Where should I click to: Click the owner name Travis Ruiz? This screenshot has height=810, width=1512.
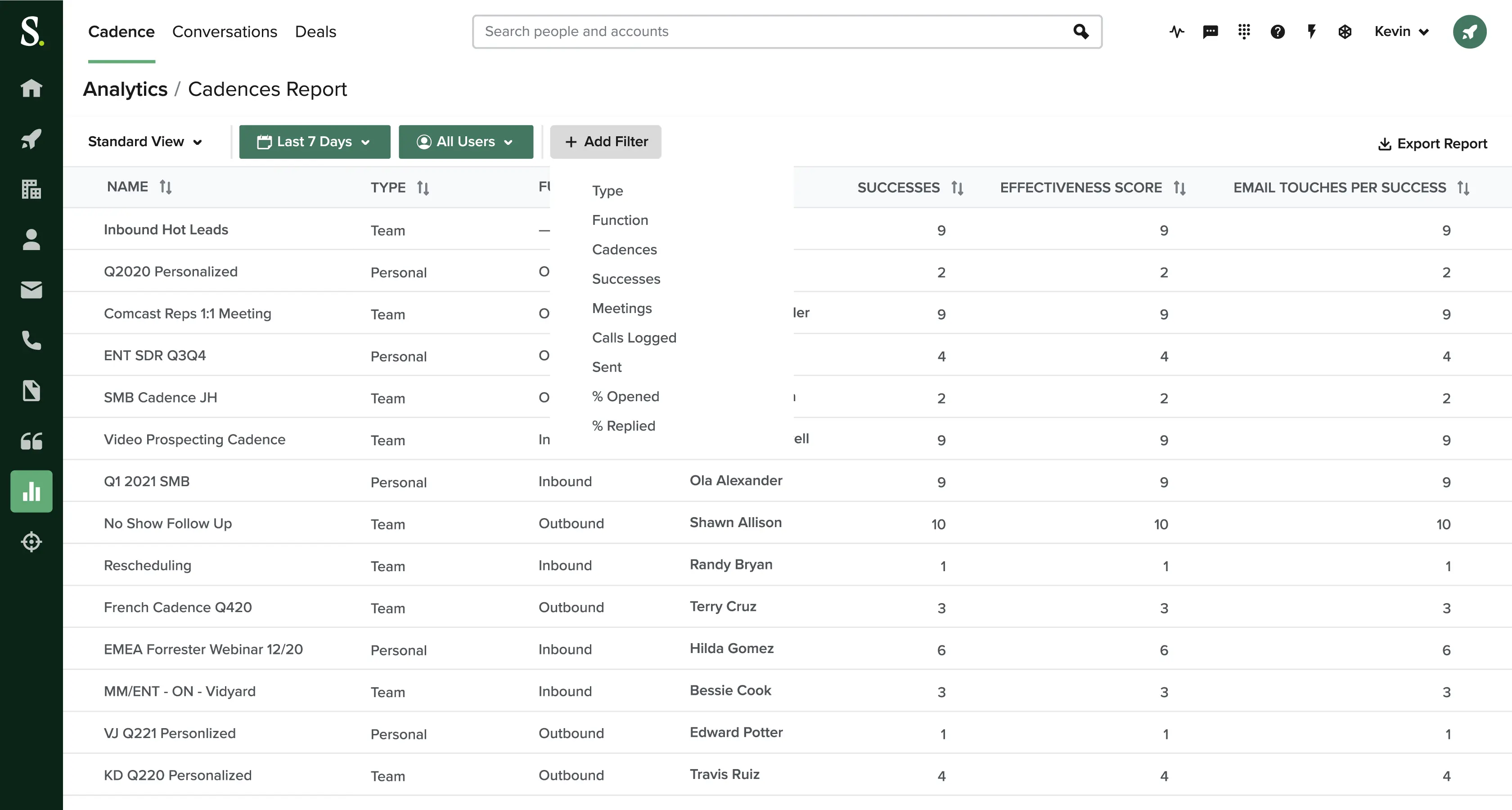pyautogui.click(x=724, y=774)
